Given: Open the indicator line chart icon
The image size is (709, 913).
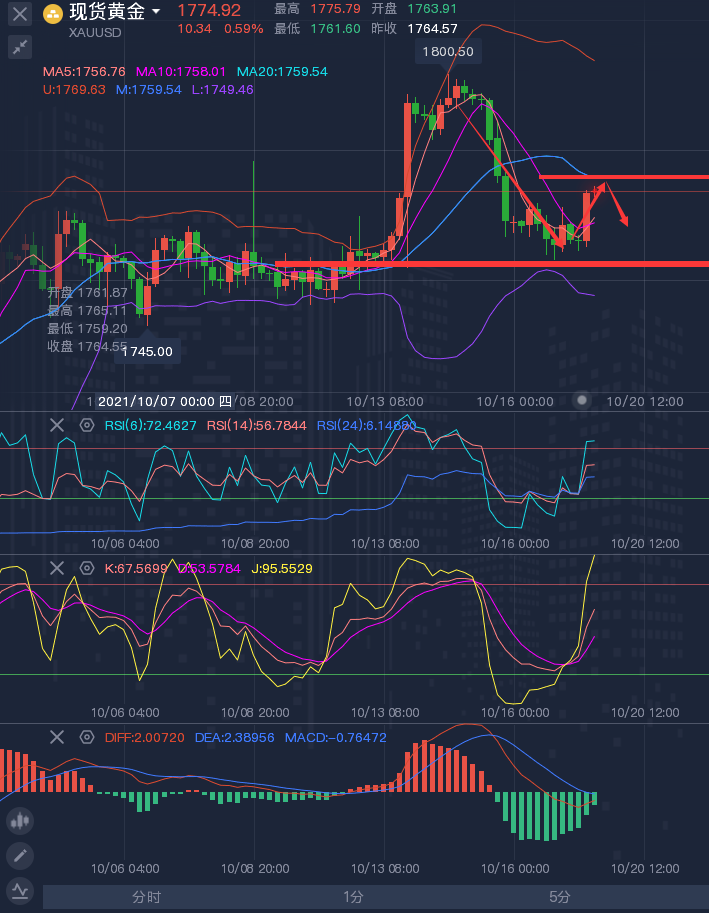Looking at the screenshot, I should (20, 891).
